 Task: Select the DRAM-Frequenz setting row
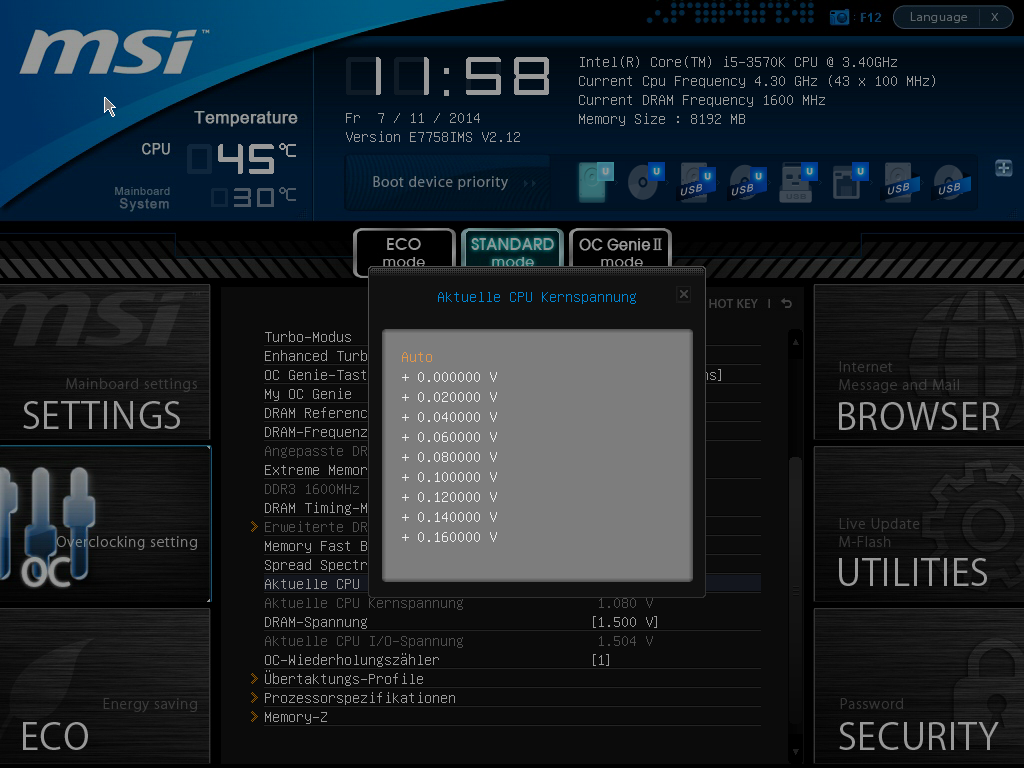tap(316, 432)
